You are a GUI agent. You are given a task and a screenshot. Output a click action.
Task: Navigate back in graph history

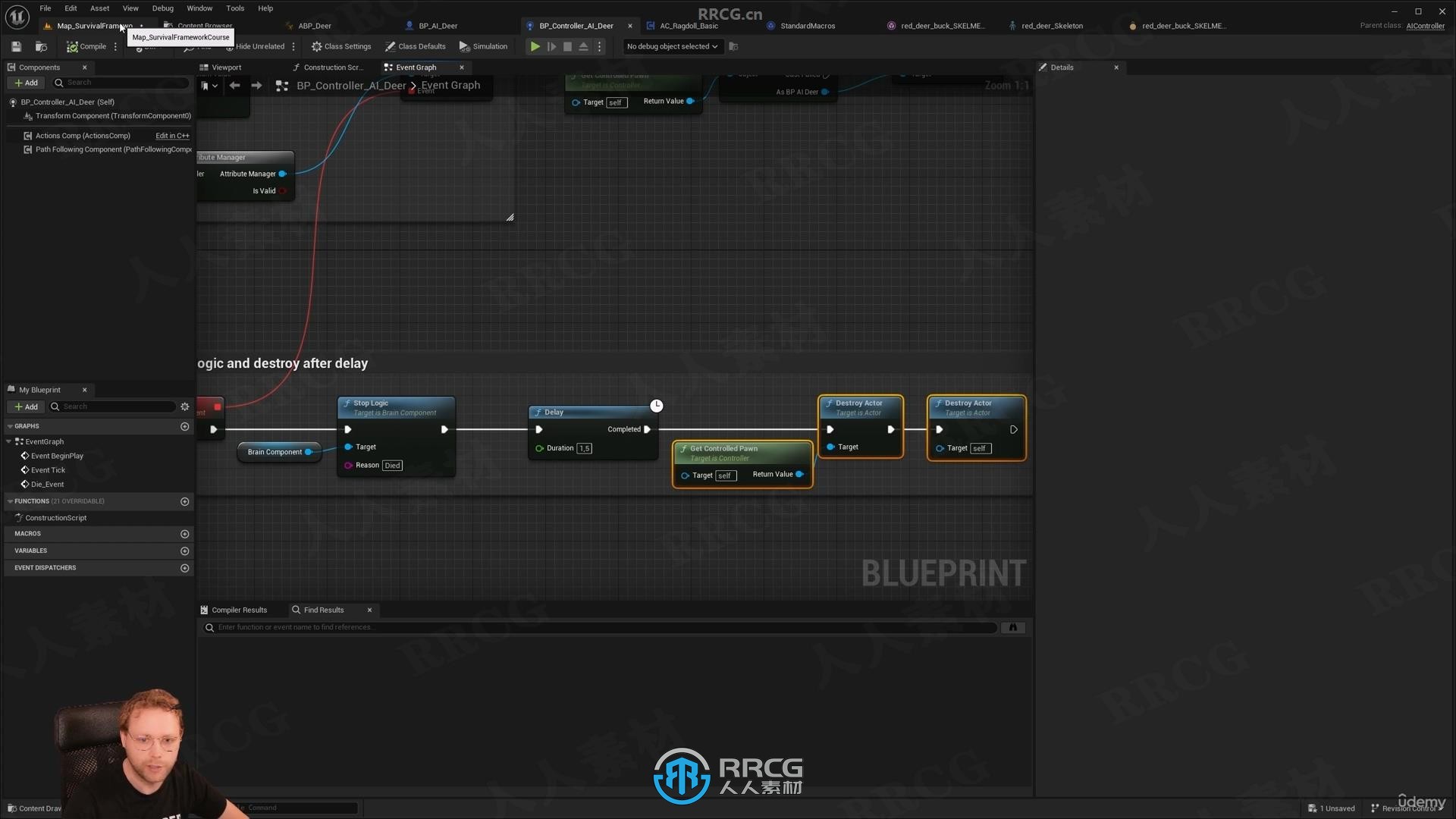point(235,86)
